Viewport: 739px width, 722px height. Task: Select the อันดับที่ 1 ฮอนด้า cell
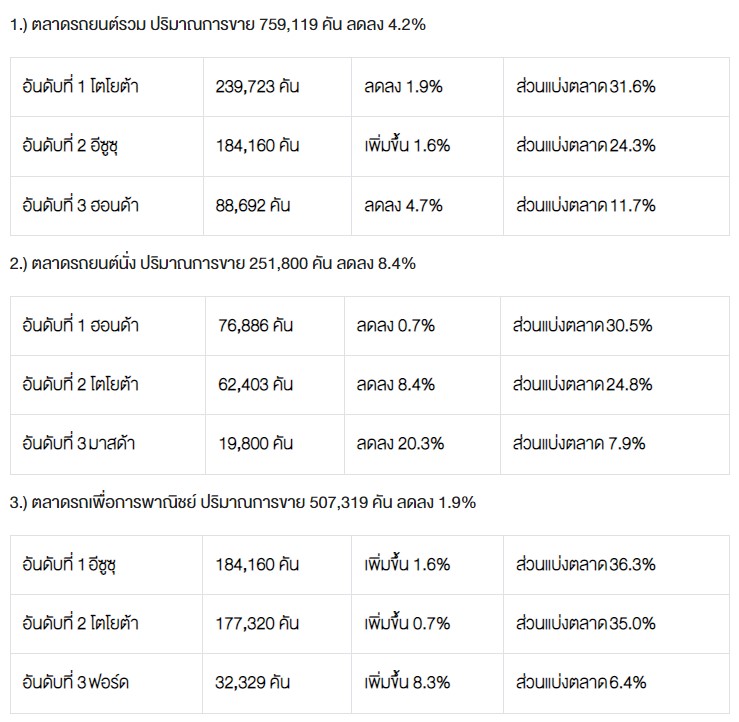point(80,325)
